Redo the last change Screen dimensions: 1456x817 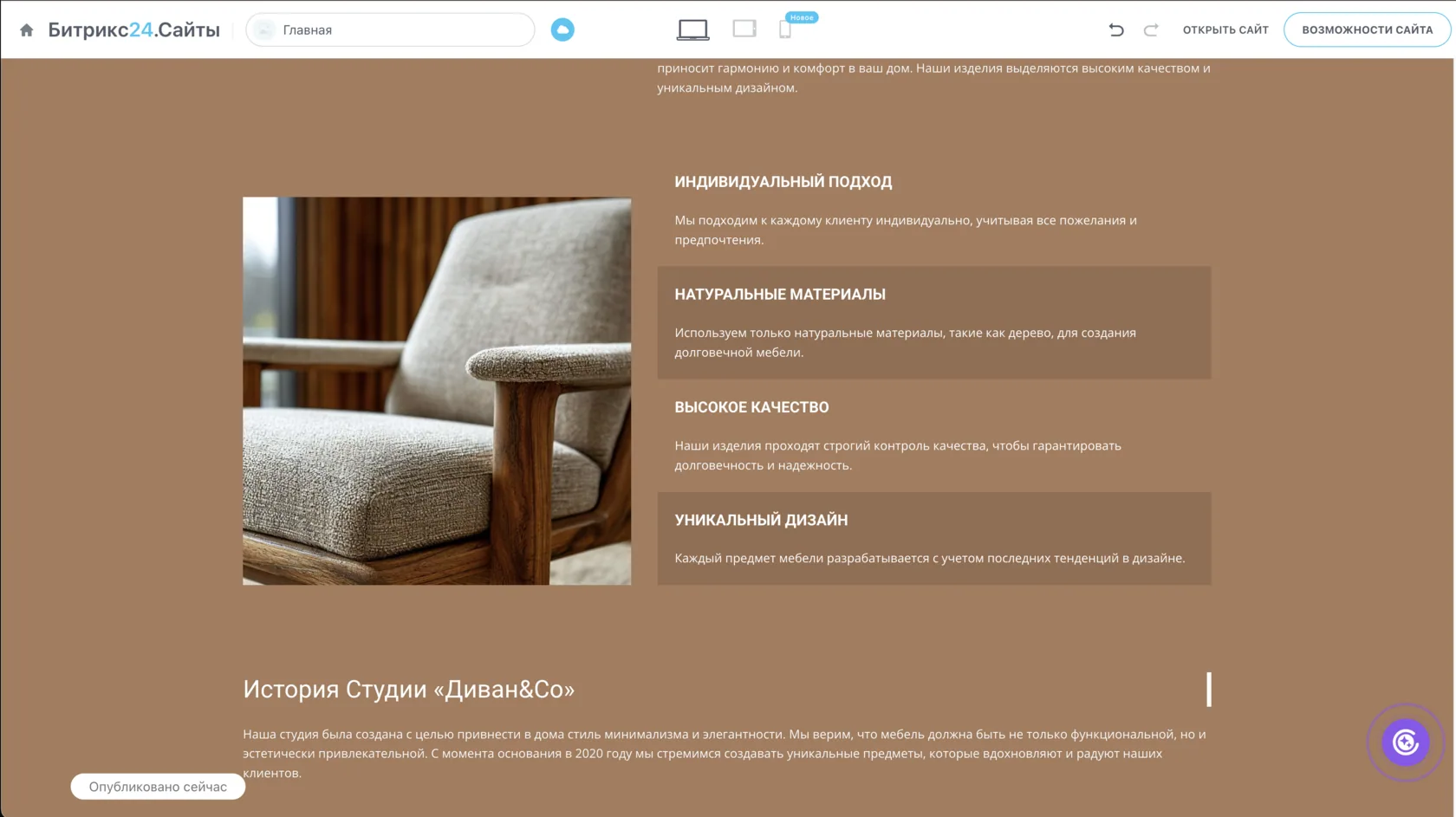pos(1151,29)
